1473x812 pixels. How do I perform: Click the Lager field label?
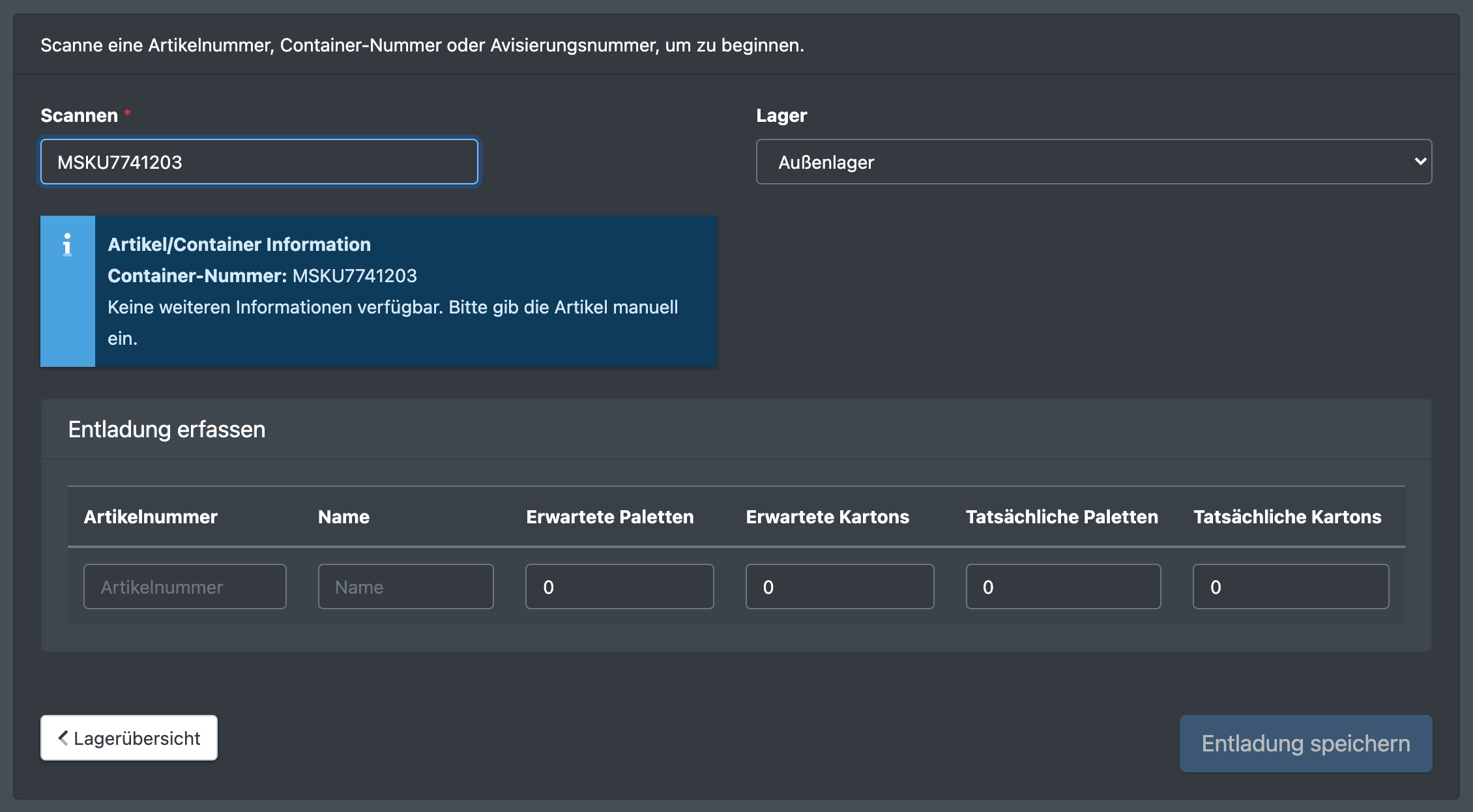781,115
